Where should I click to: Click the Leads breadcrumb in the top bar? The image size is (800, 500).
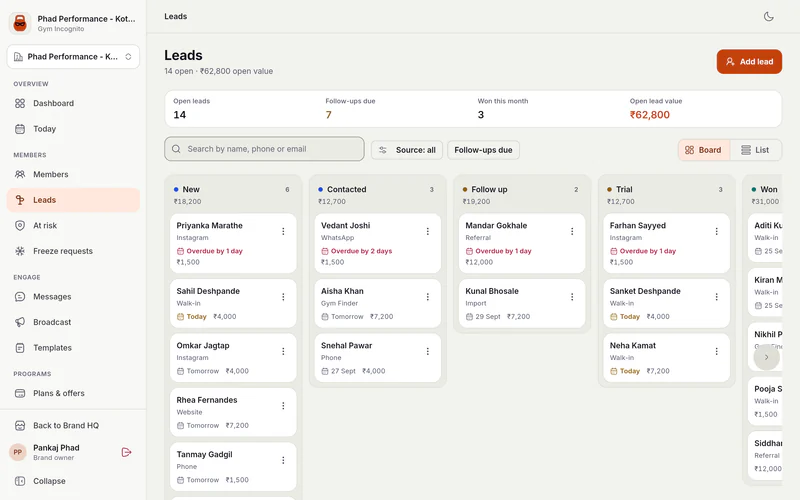click(x=176, y=16)
